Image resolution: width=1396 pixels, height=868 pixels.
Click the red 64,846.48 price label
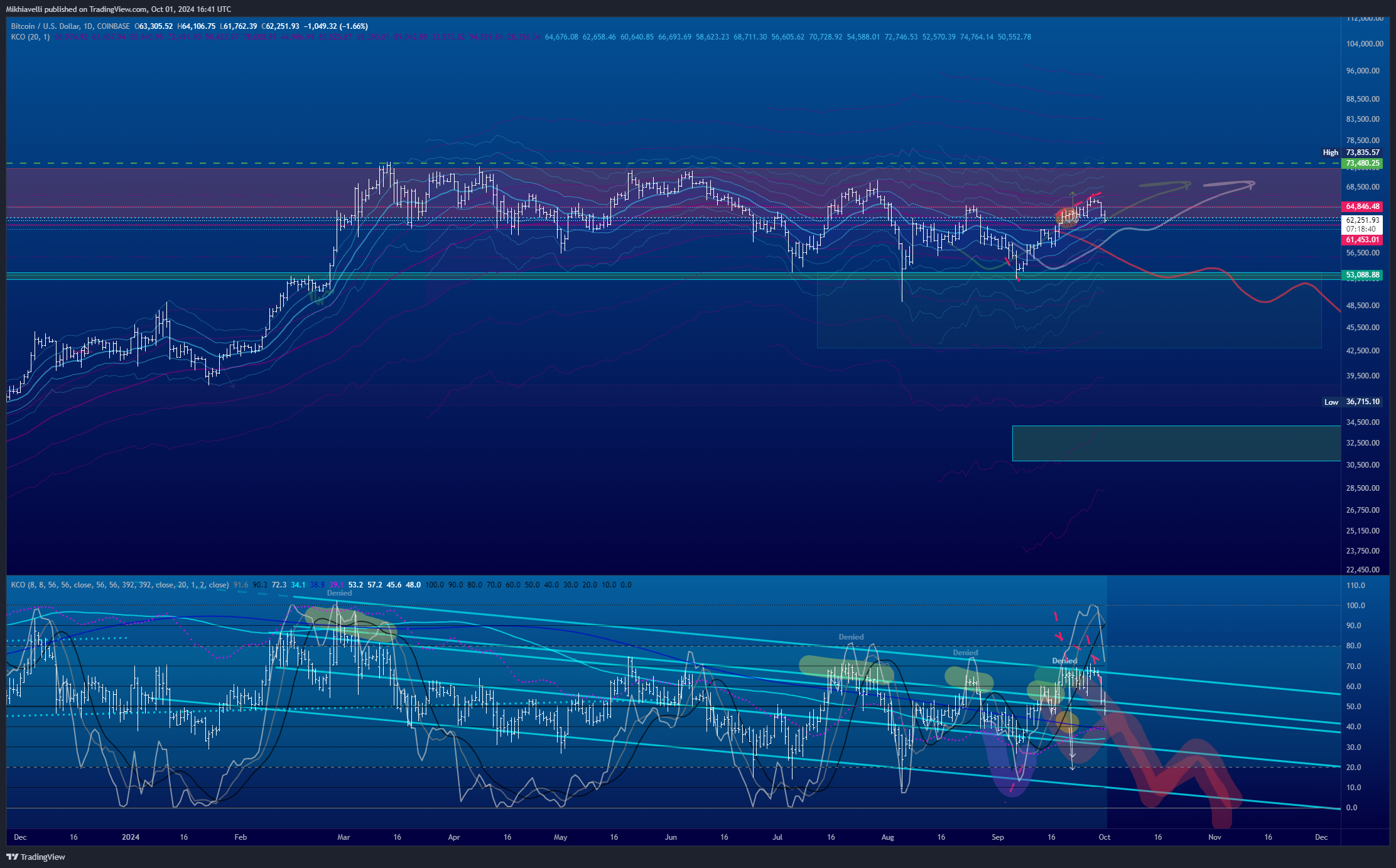(x=1362, y=206)
